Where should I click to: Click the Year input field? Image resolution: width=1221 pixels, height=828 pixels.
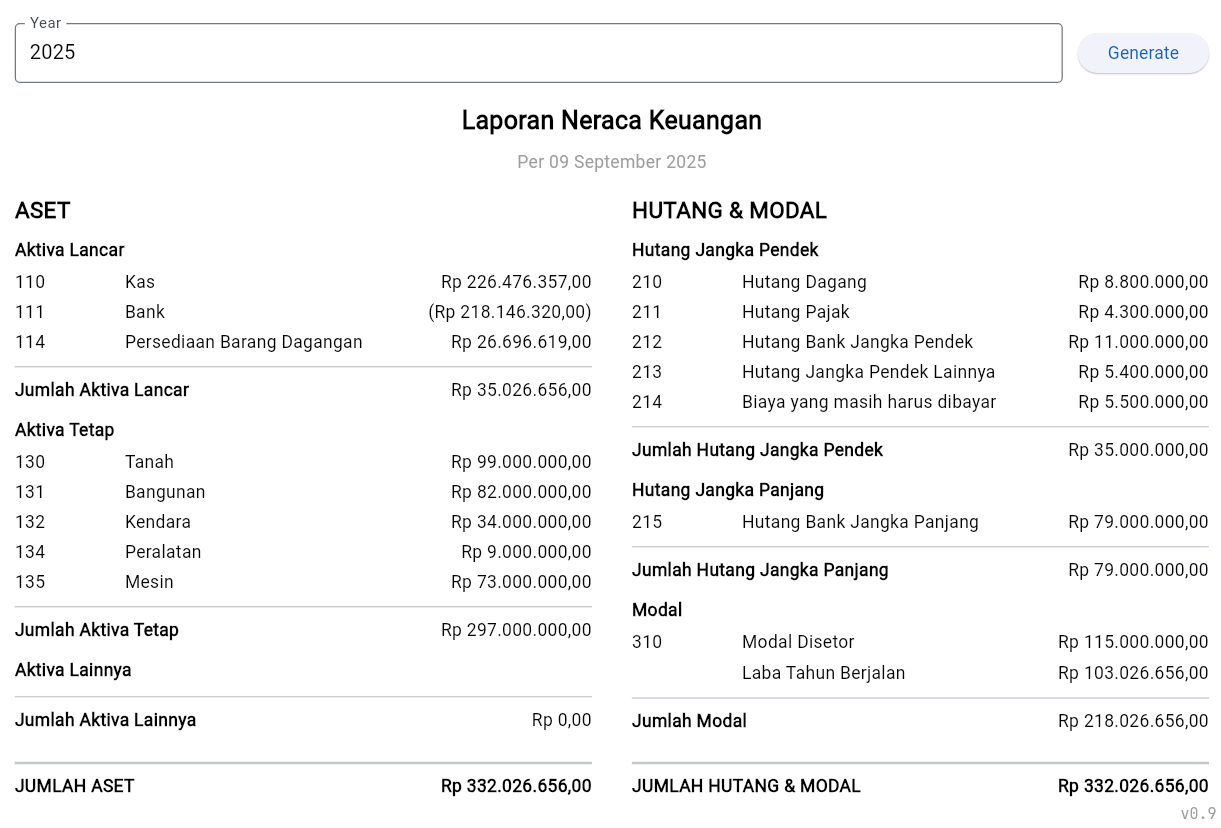[x=538, y=53]
